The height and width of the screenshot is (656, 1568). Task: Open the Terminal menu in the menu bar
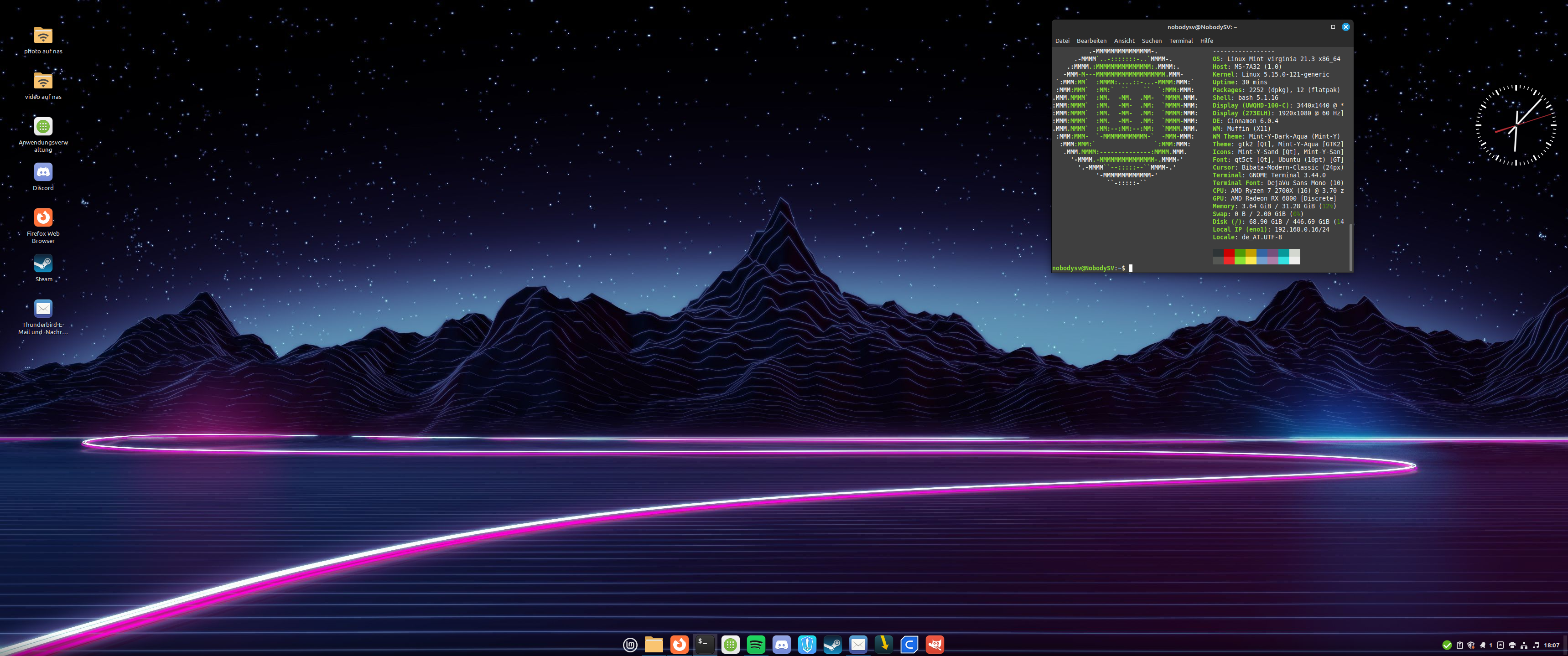(1181, 41)
